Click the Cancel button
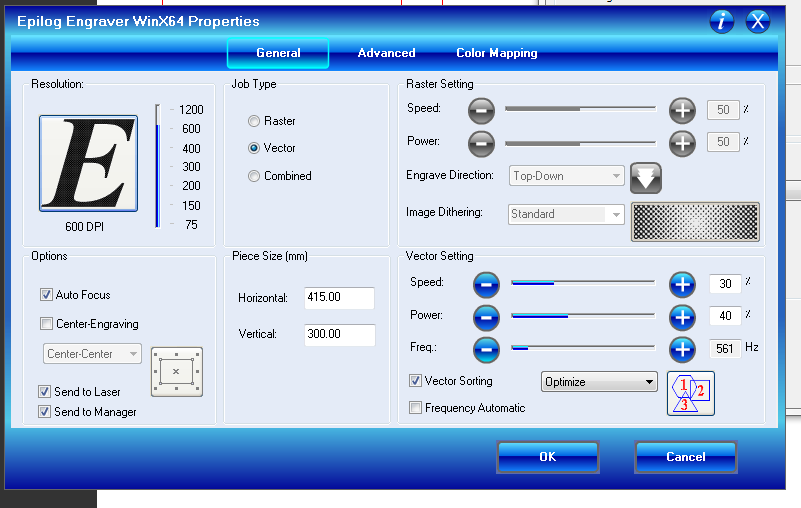Screen dimensions: 801x508 (x=686, y=457)
